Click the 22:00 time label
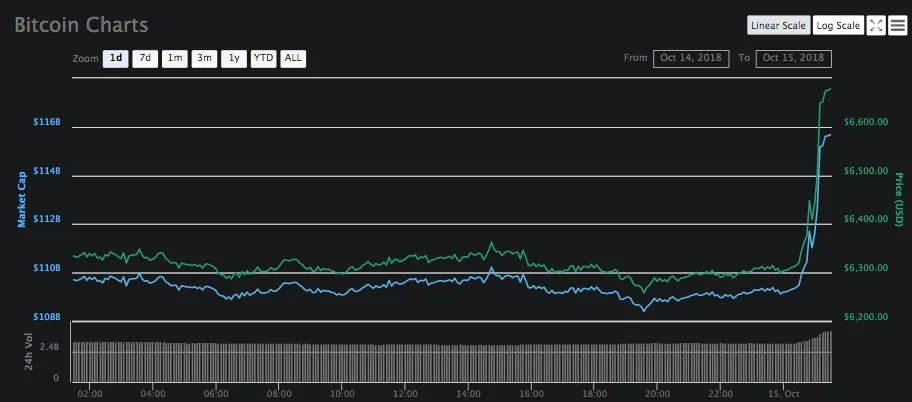 pos(720,393)
